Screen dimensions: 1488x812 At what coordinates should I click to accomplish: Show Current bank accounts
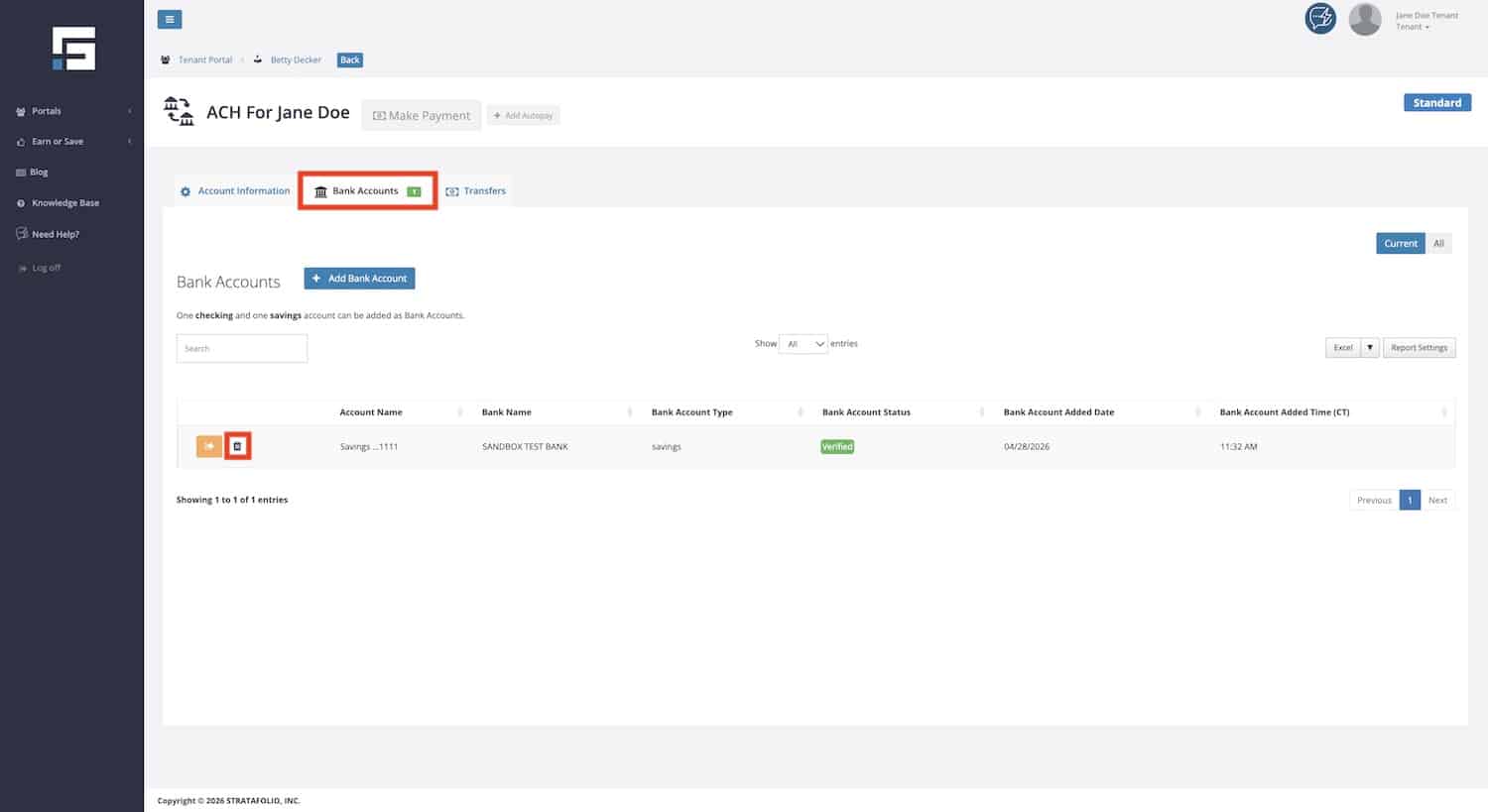(1401, 243)
